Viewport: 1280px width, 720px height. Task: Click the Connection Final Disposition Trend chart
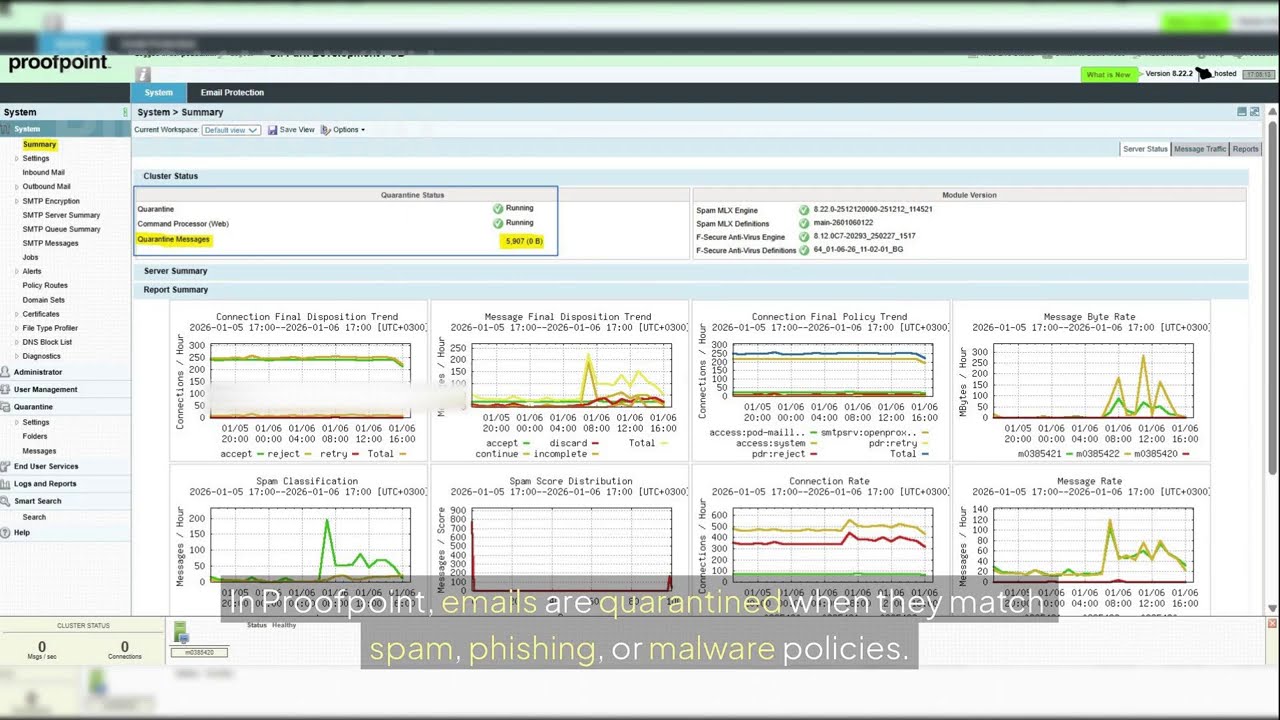(x=299, y=380)
